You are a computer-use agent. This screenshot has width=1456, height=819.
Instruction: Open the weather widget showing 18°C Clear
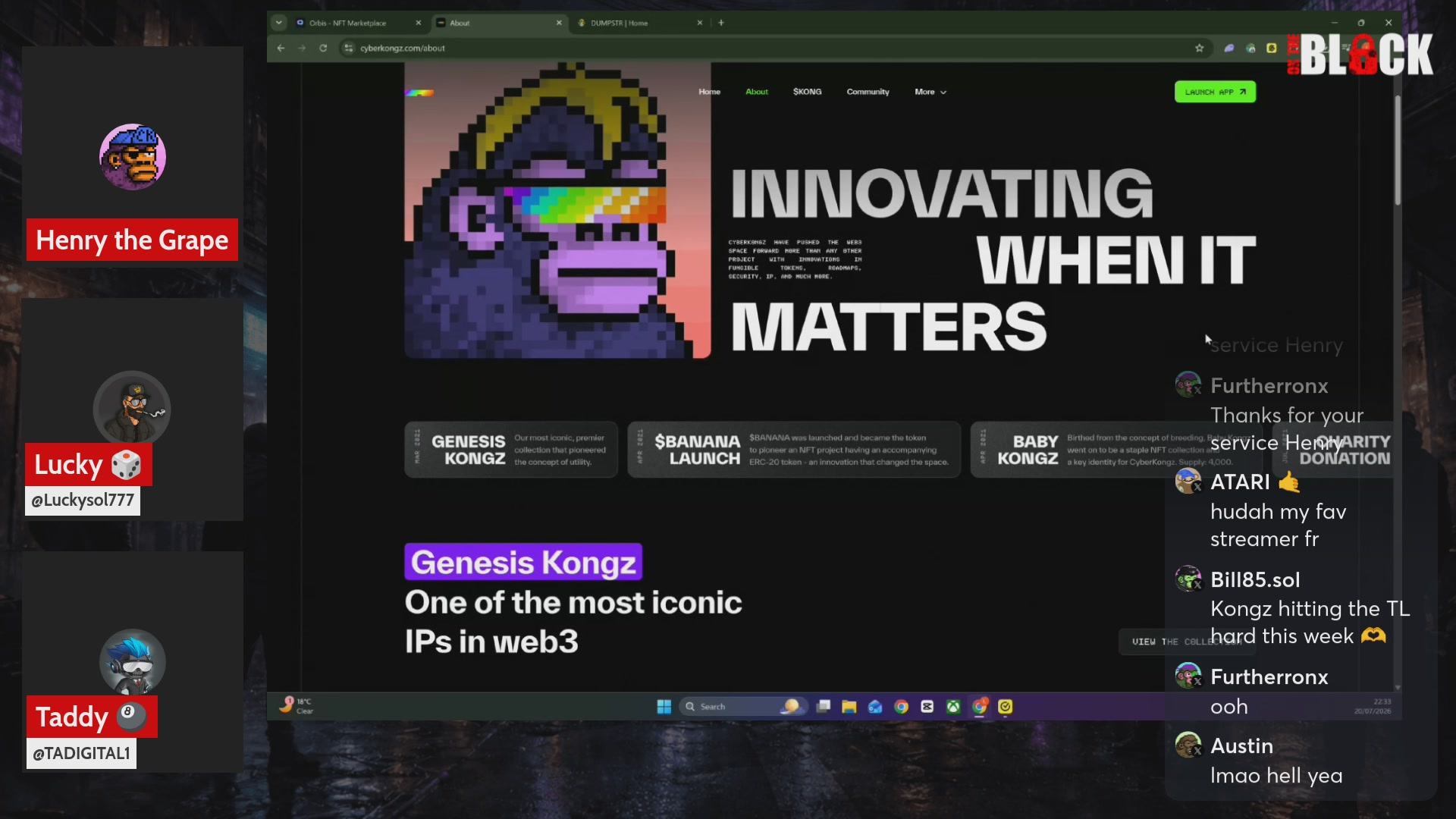point(296,706)
